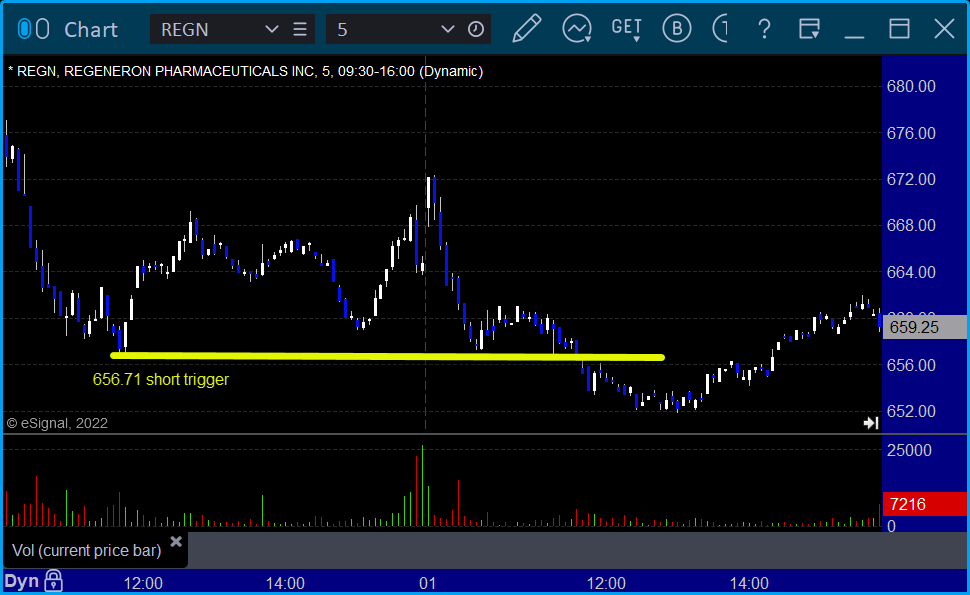
Task: Open help with the question mark icon
Action: pyautogui.click(x=765, y=28)
